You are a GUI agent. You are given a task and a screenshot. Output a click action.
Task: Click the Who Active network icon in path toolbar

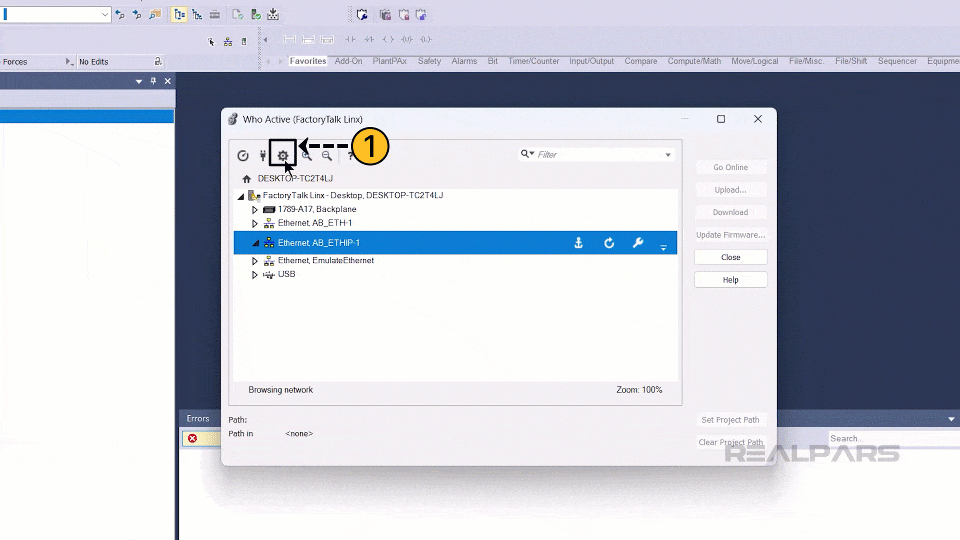228,42
